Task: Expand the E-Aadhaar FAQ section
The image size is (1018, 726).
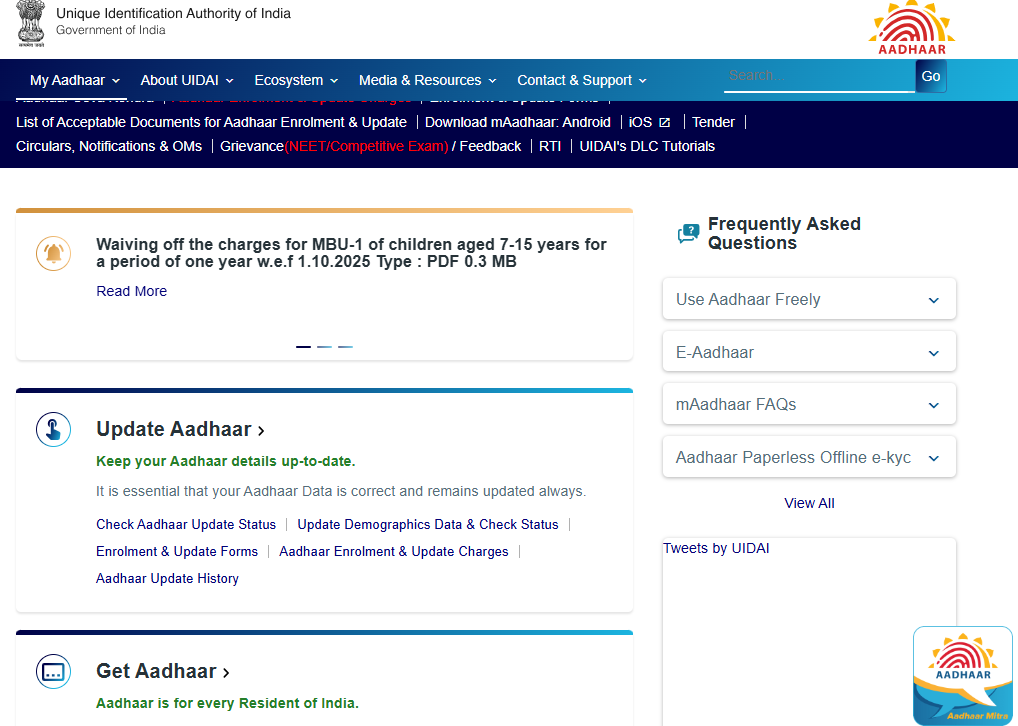Action: [x=808, y=351]
